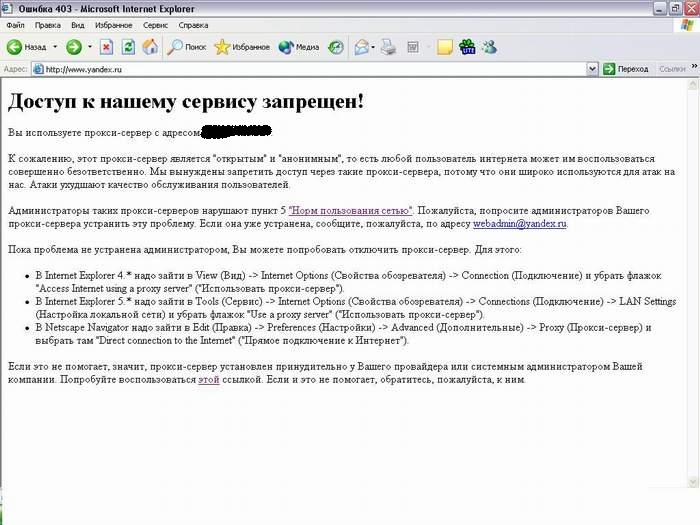Open the Файл menu
This screenshot has height=525, width=700.
(x=15, y=25)
